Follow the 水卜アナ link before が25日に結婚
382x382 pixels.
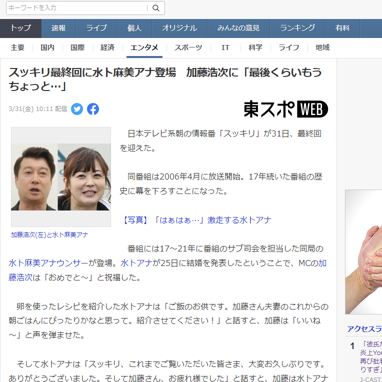[136, 263]
